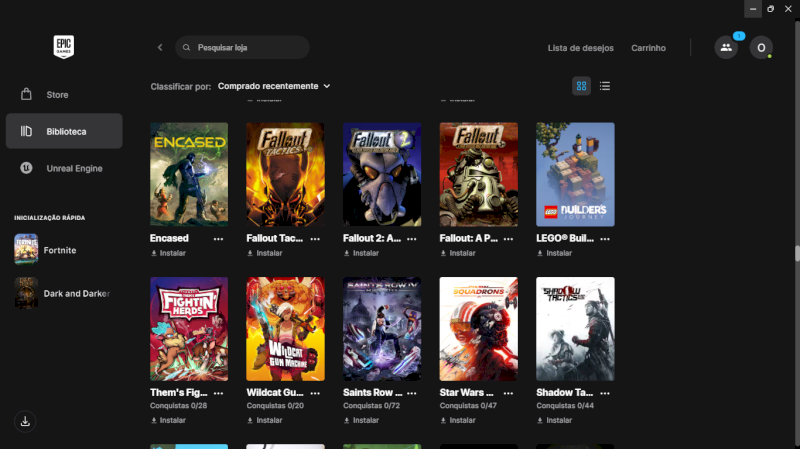Open the Shadow Tactics cover art
Viewport: 800px width, 449px height.
576,329
